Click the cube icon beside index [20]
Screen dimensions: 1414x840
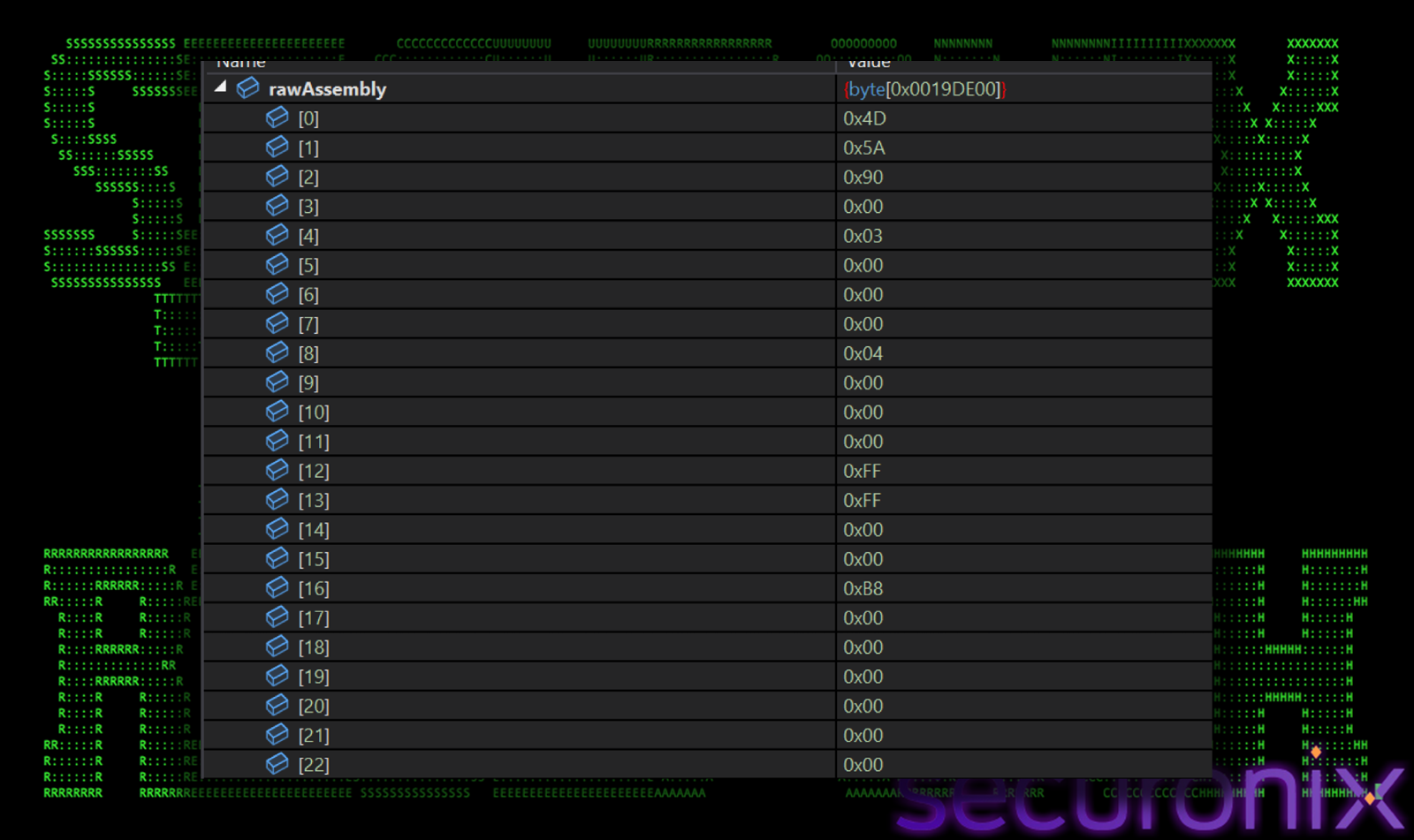(x=277, y=705)
